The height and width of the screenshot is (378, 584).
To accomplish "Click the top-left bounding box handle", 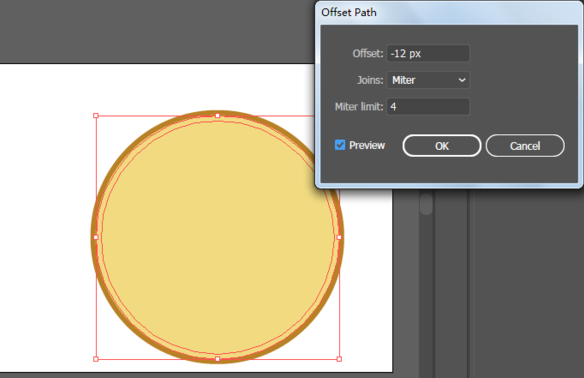I will 96,115.
